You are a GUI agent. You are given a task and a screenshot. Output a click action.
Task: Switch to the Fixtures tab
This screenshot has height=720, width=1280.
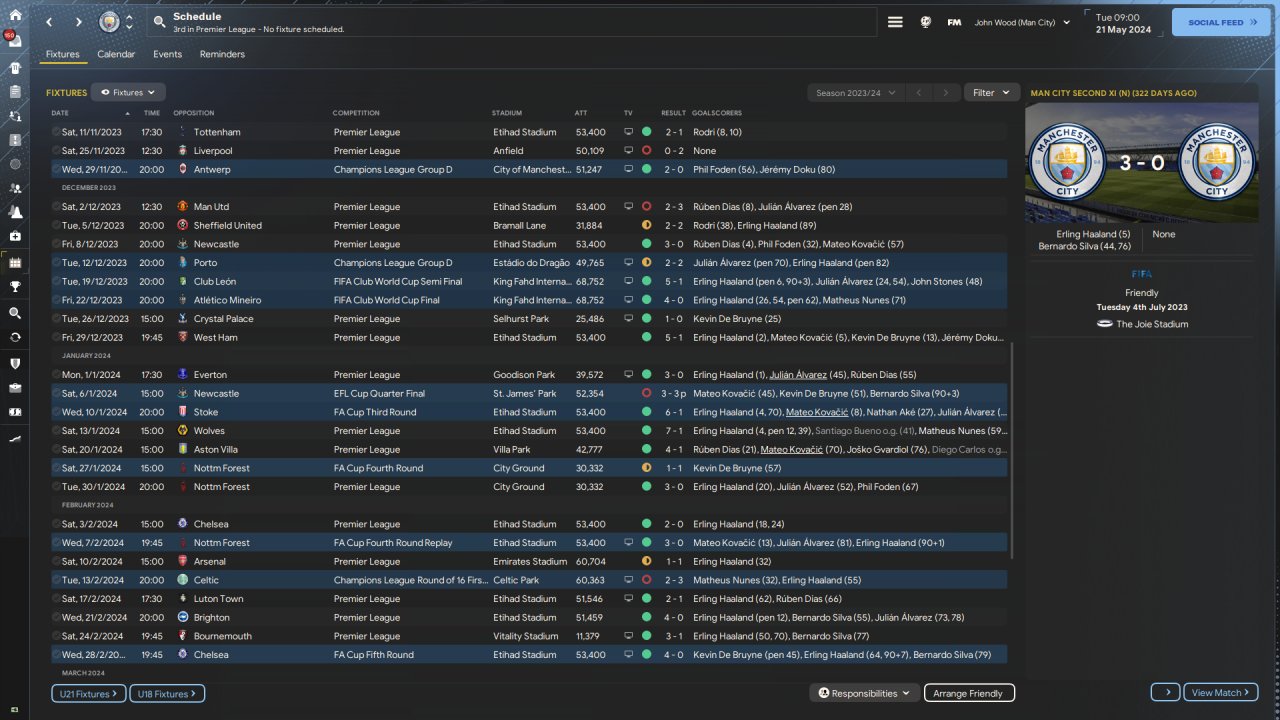click(x=63, y=54)
